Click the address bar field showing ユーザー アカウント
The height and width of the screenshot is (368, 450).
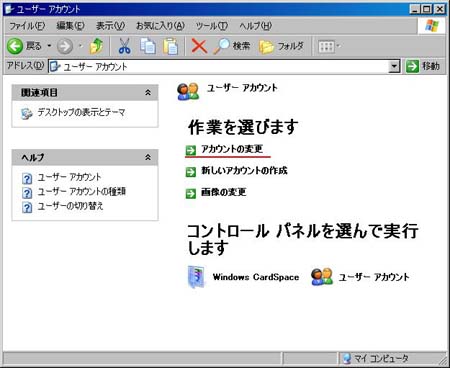tap(219, 67)
